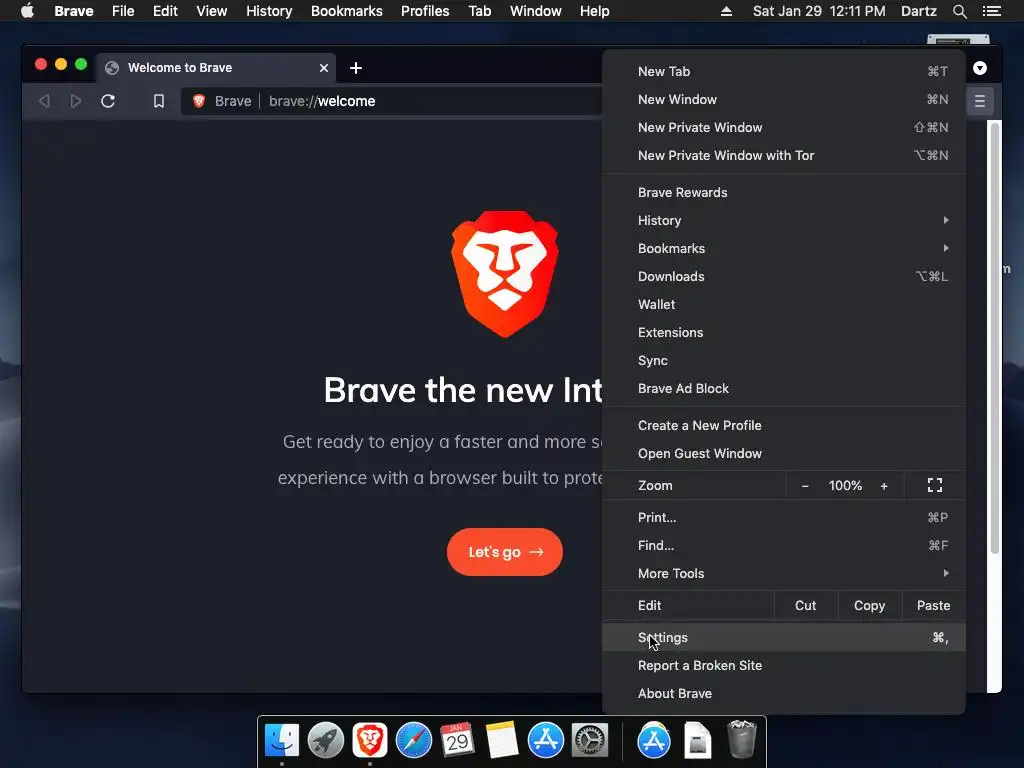Expand the More Tools submenu
The height and width of the screenshot is (768, 1024).
tap(784, 573)
